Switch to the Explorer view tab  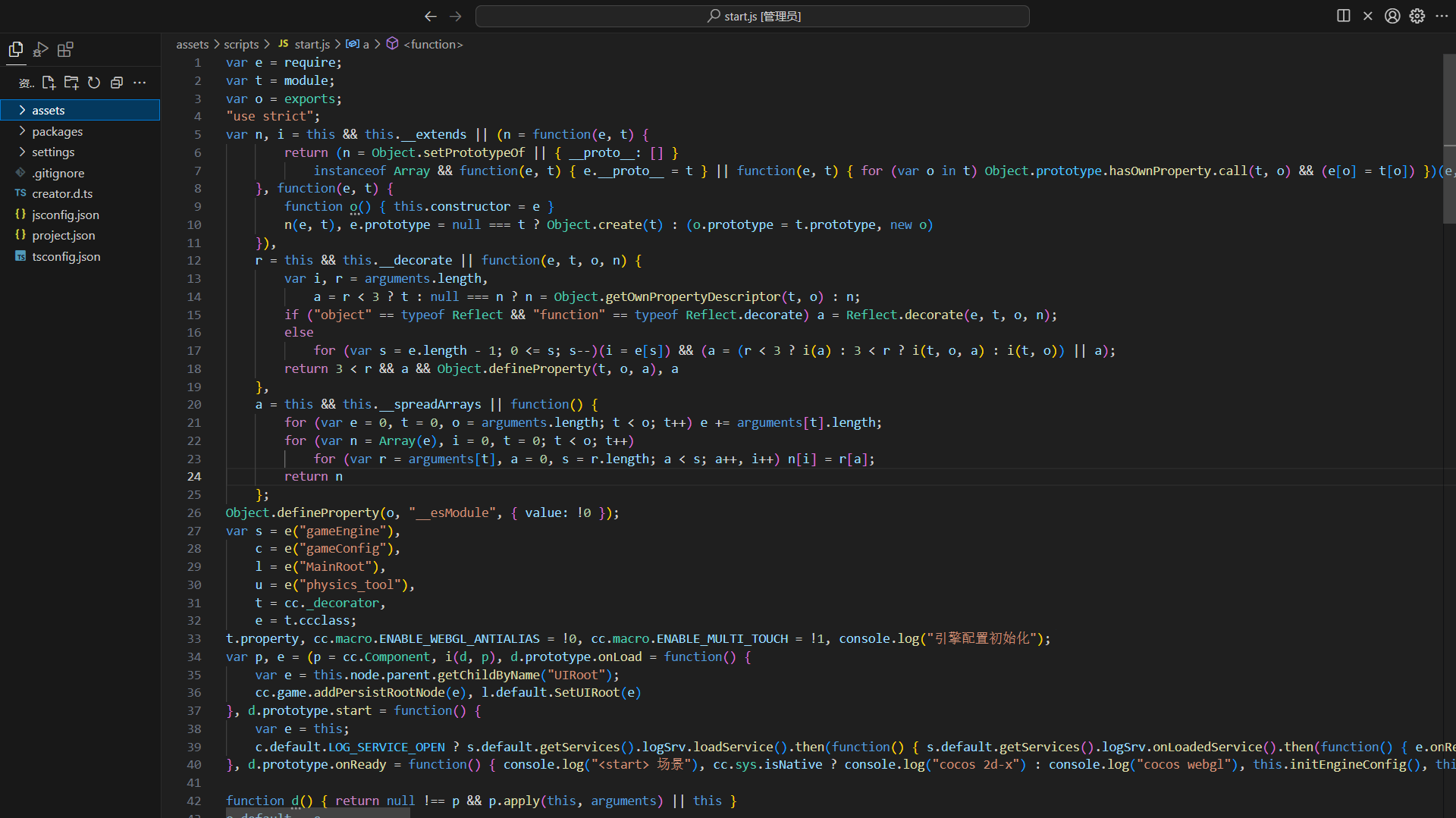16,50
